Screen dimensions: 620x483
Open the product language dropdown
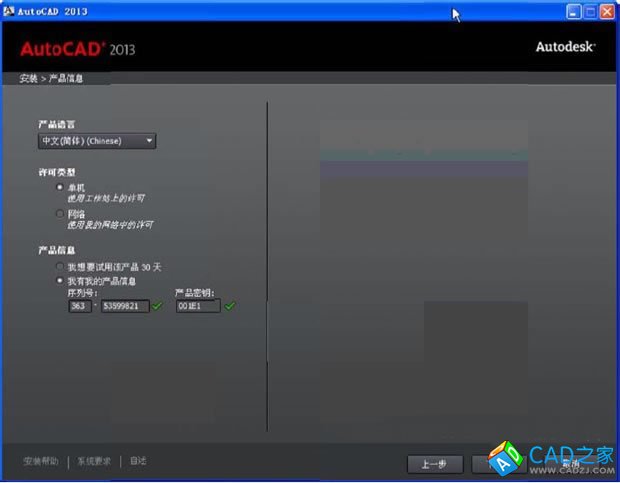[97, 141]
